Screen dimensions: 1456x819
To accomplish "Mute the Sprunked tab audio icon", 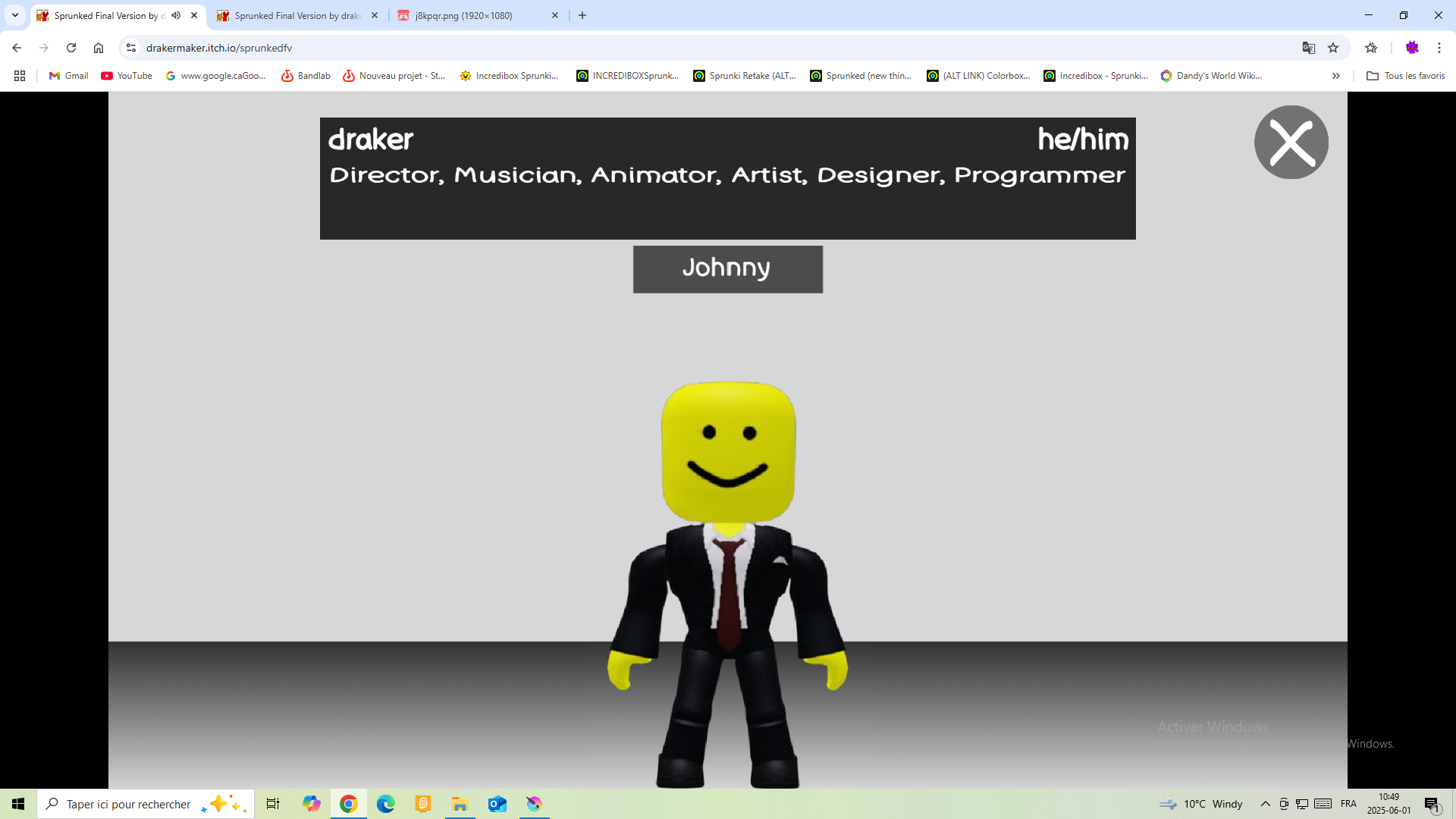I will click(x=176, y=15).
